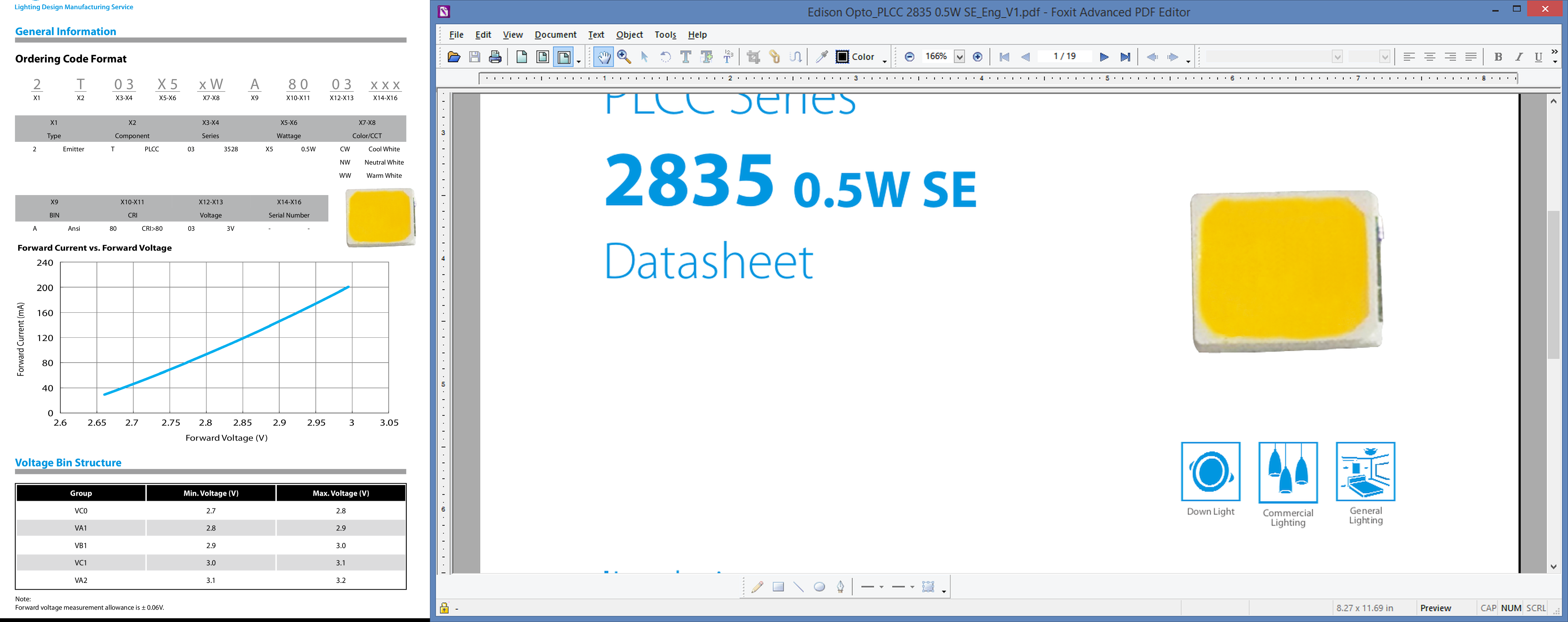Viewport: 1568px width, 622px height.
Task: Open the navigation toolbar options arrow
Action: [x=1188, y=62]
